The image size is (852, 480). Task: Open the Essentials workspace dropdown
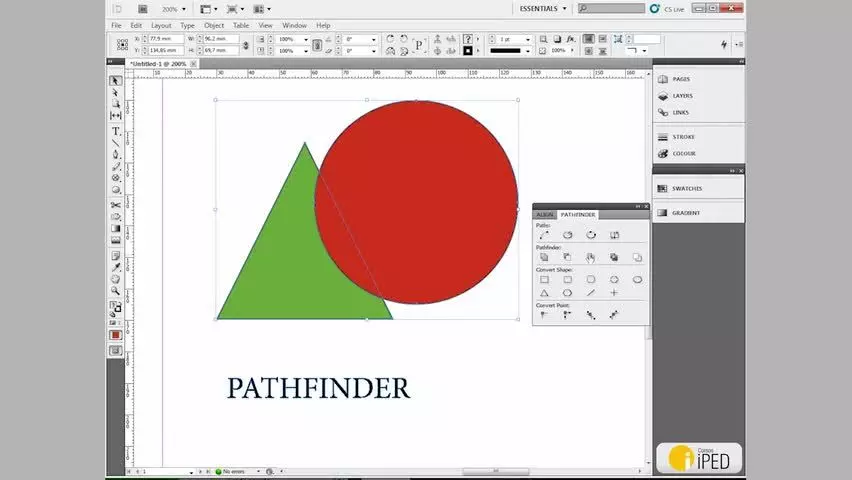[543, 9]
